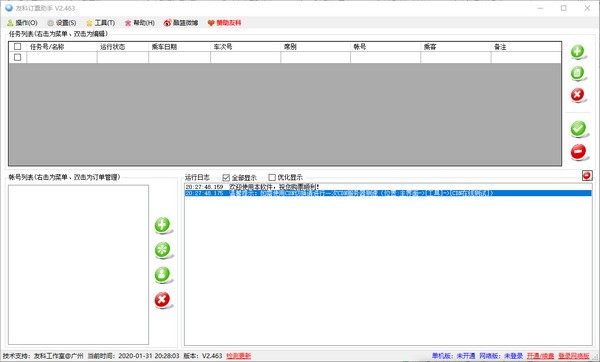This screenshot has height=362, width=600.
Task: Open the 帮助(H) menu
Action: pos(140,23)
